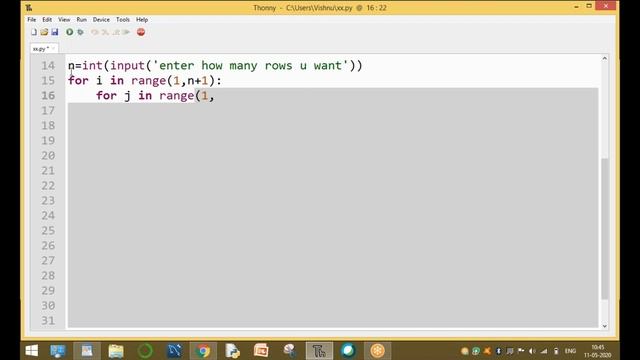Open File Explorer folder icon in taskbar
The width and height of the screenshot is (640, 360).
pyautogui.click(x=116, y=351)
